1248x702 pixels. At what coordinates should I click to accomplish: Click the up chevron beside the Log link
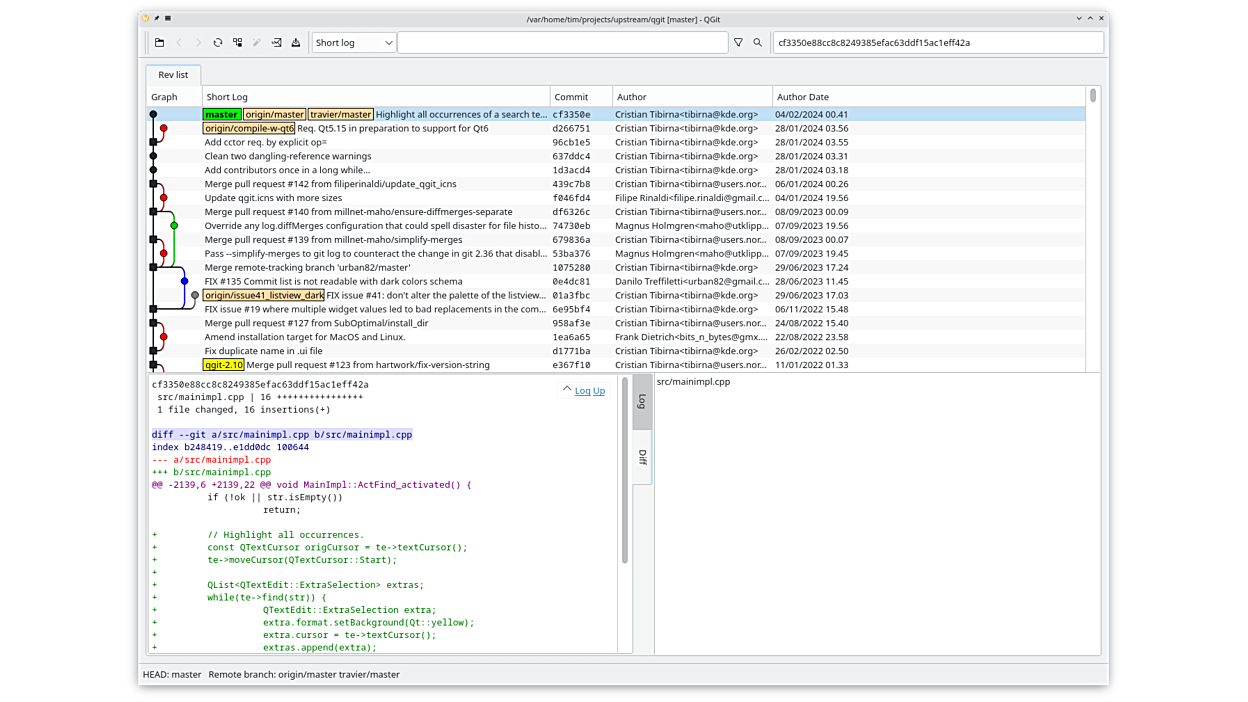pyautogui.click(x=566, y=390)
